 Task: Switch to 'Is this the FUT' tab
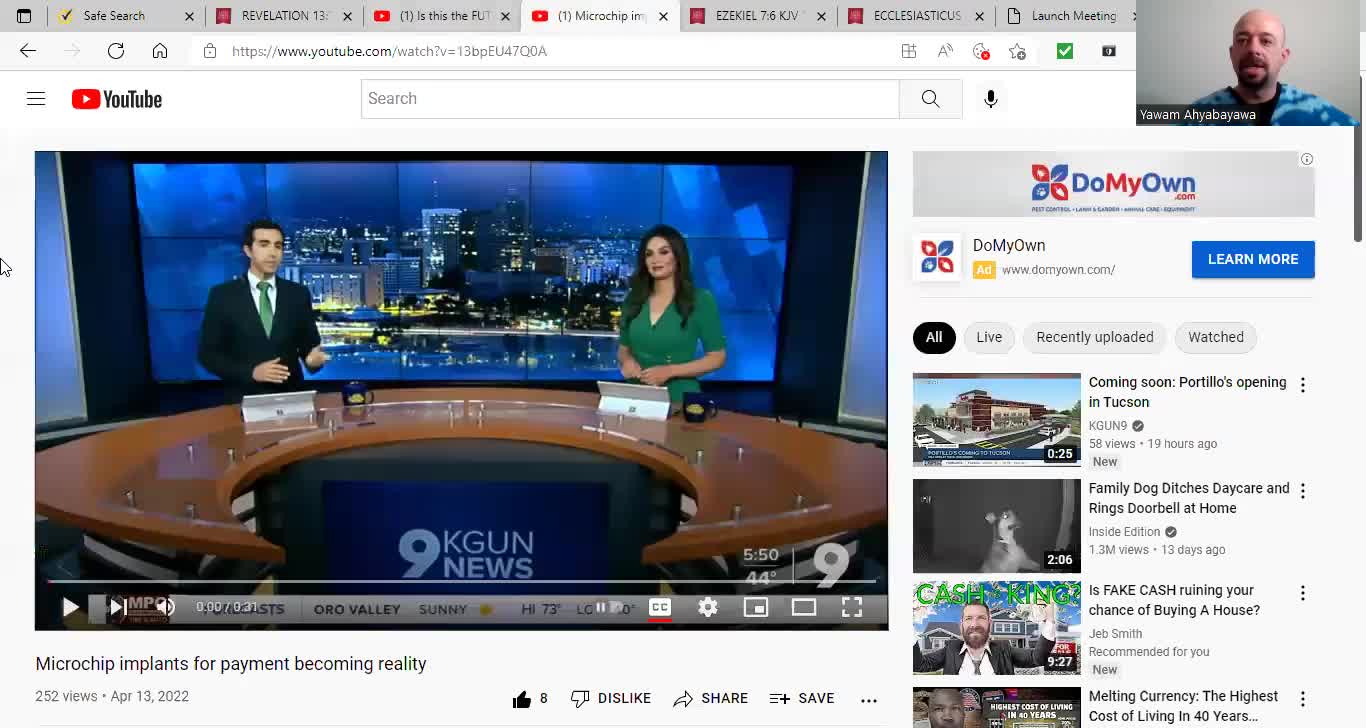pyautogui.click(x=441, y=16)
